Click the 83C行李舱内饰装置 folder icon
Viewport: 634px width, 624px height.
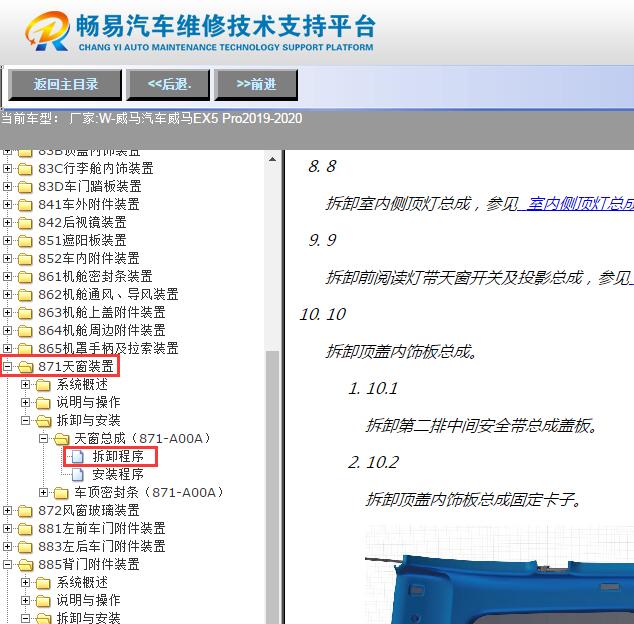25,169
